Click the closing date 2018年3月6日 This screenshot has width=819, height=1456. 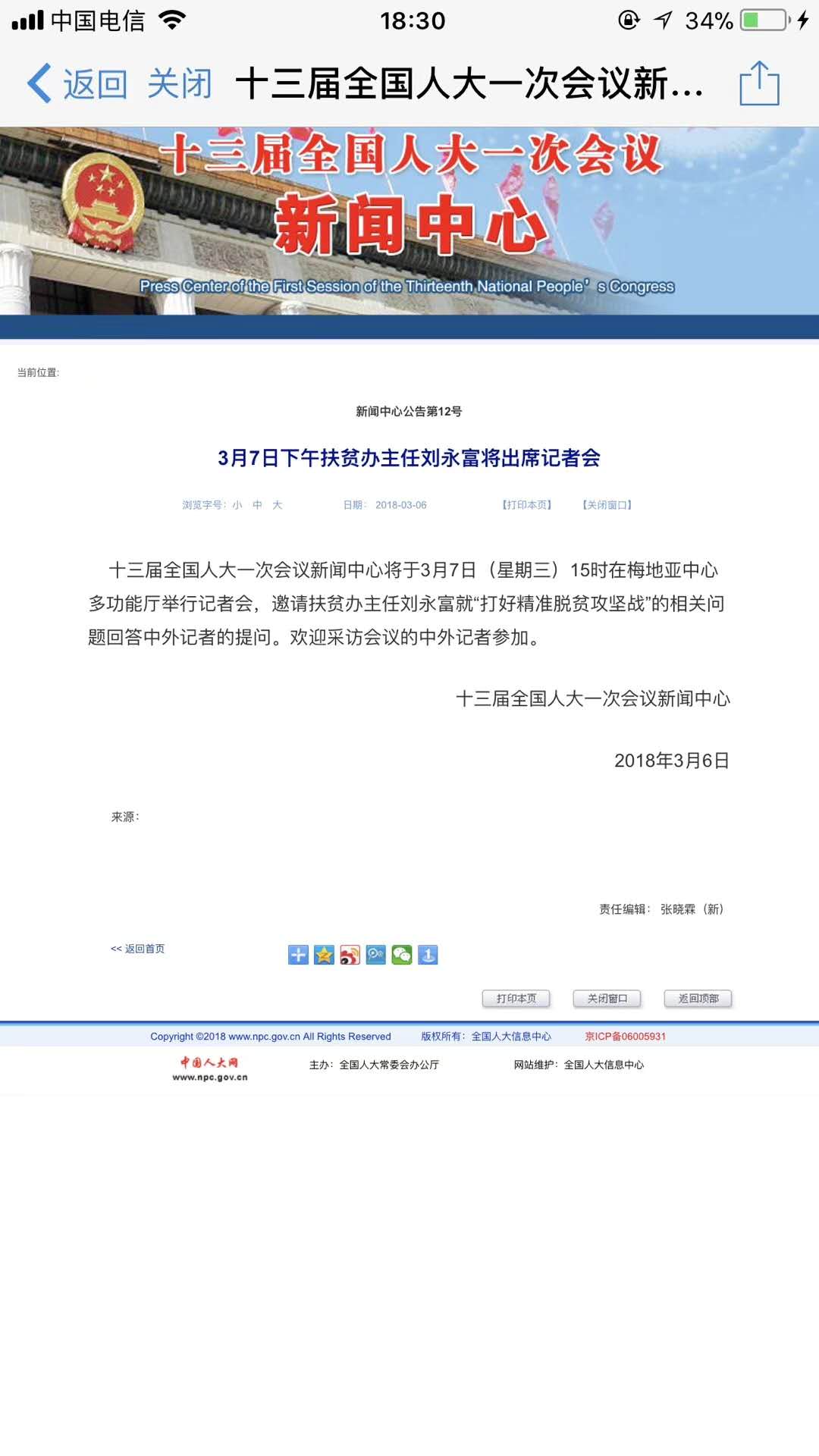coord(672,761)
